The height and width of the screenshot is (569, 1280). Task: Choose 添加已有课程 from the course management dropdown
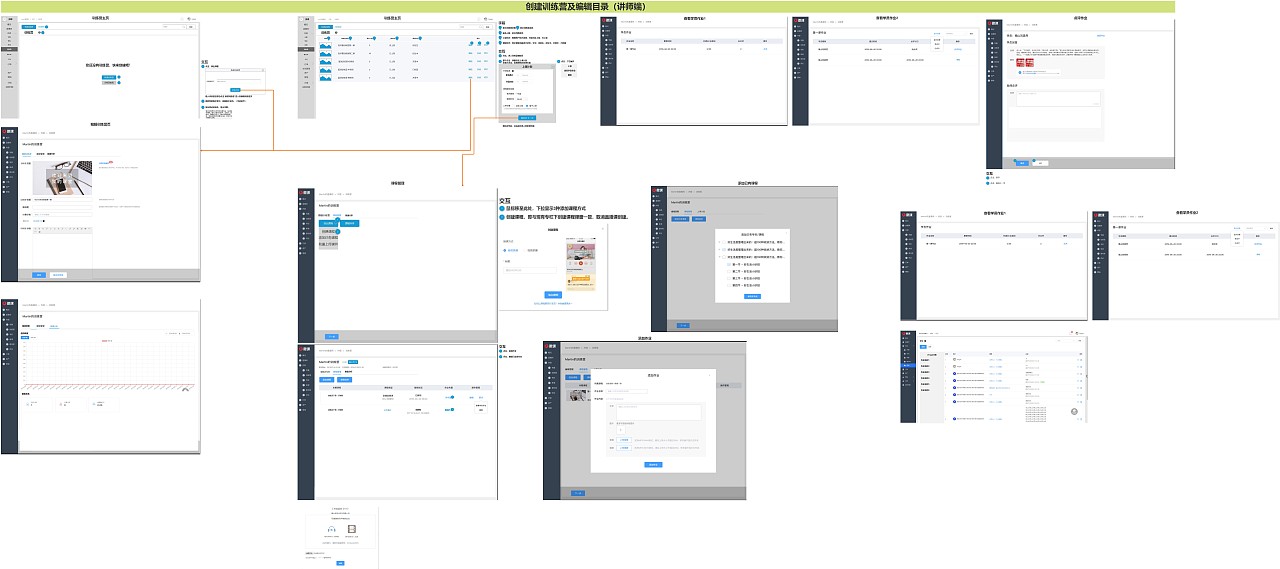pos(328,237)
